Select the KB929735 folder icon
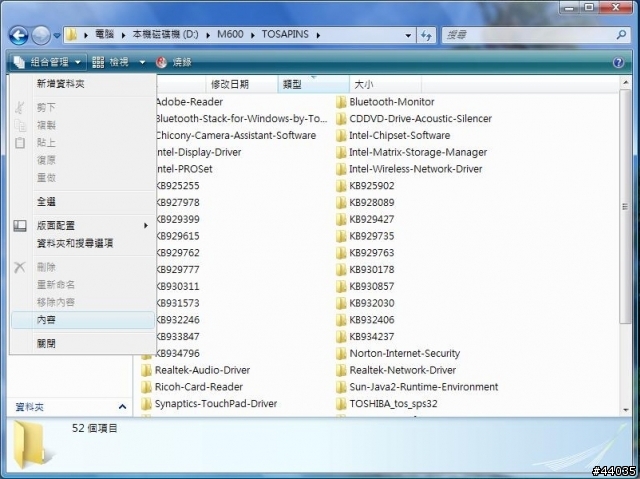 [x=341, y=236]
